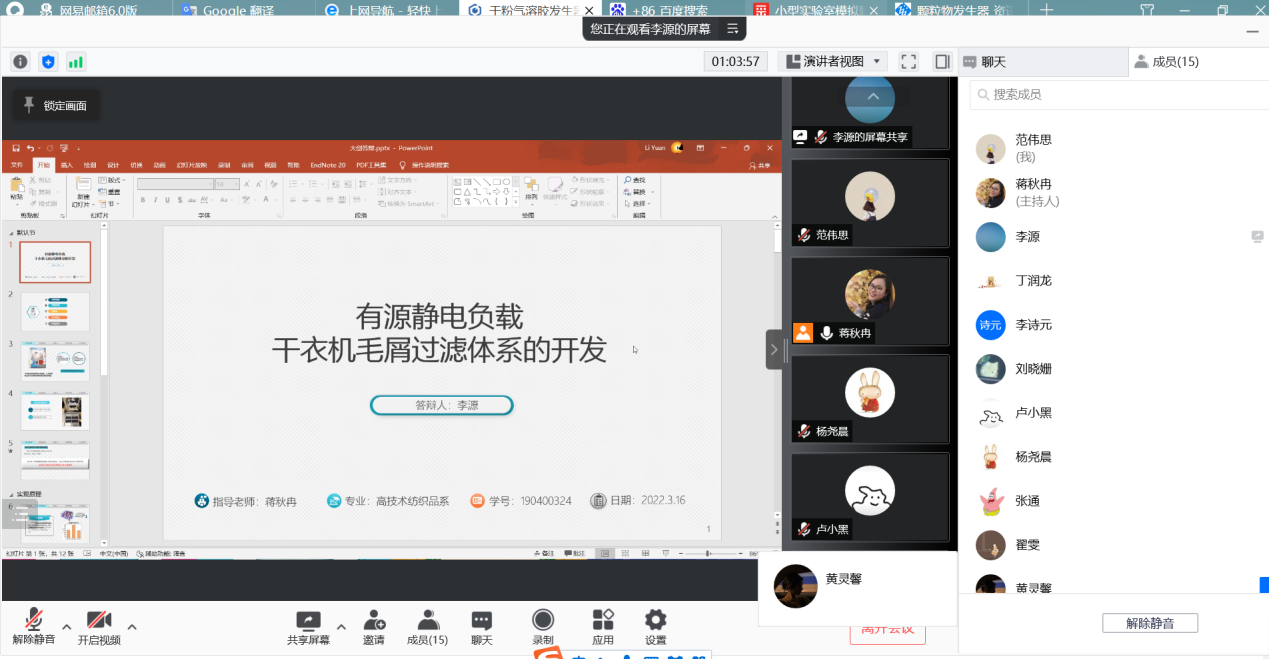Viewport: 1269px width, 659px height.
Task: Check the green network signal icon
Action: (76, 62)
